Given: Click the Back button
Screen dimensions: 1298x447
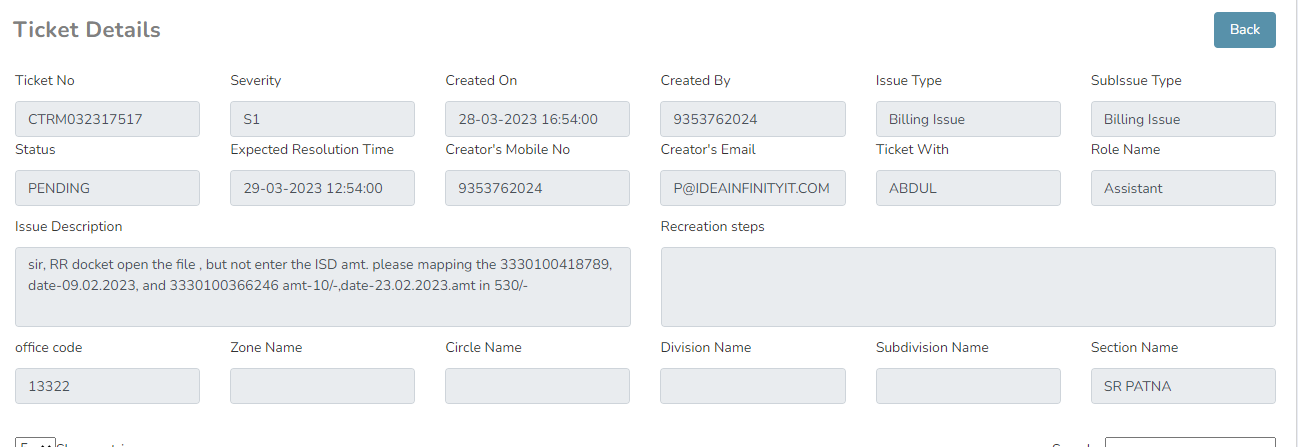Looking at the screenshot, I should 1244,30.
